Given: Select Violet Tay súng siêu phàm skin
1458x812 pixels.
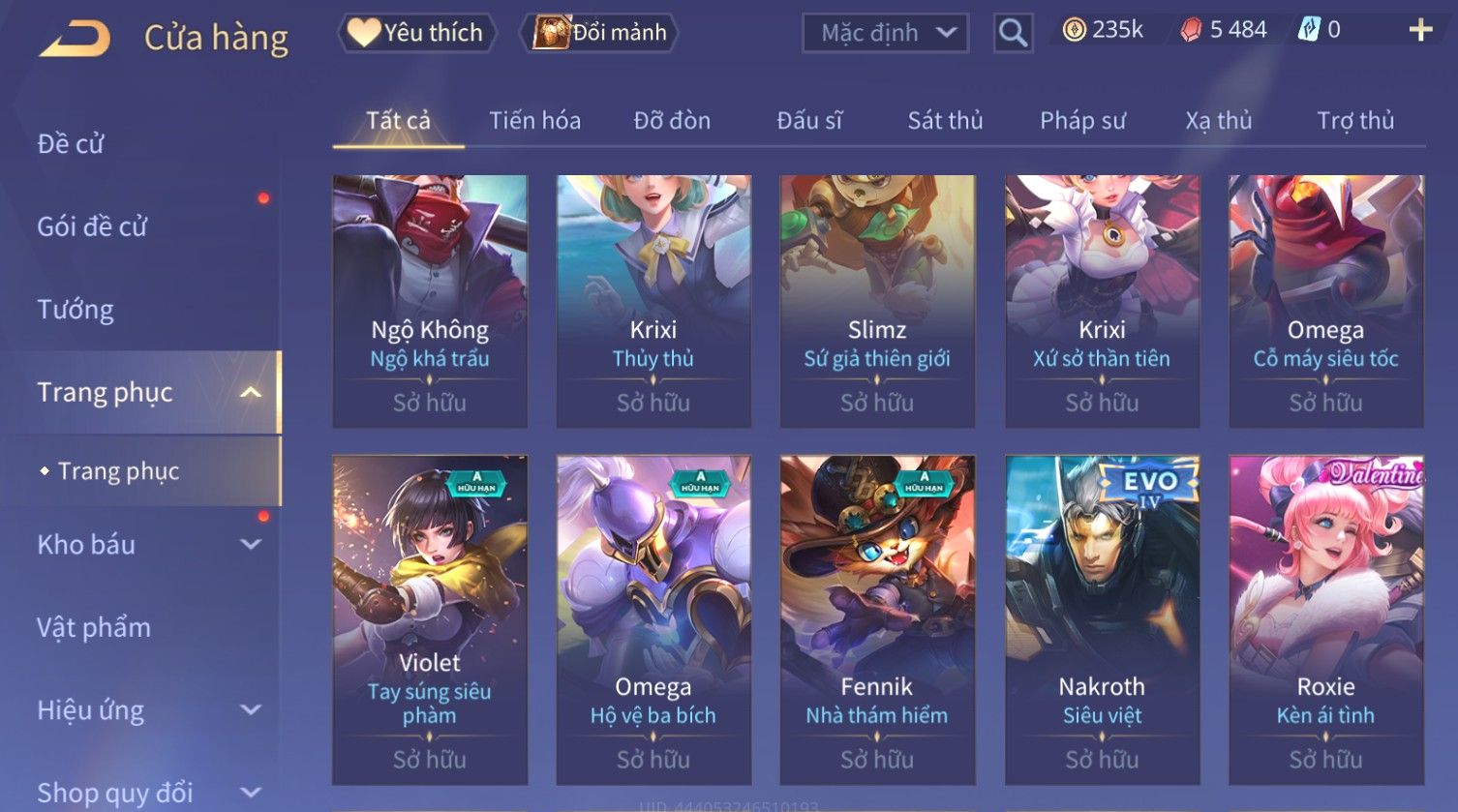Looking at the screenshot, I should (430, 619).
